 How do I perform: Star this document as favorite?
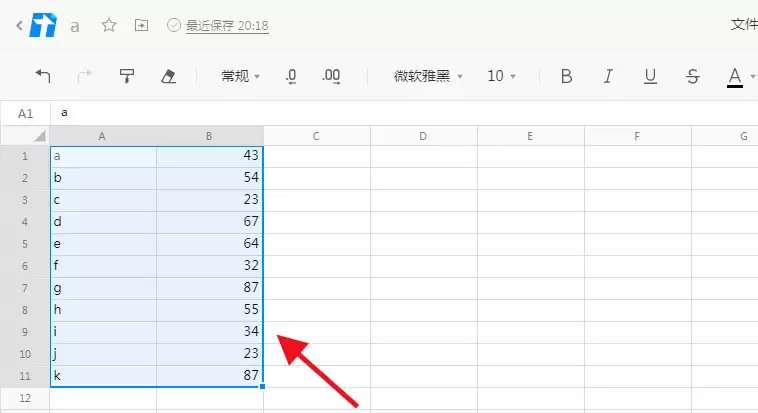pyautogui.click(x=109, y=25)
